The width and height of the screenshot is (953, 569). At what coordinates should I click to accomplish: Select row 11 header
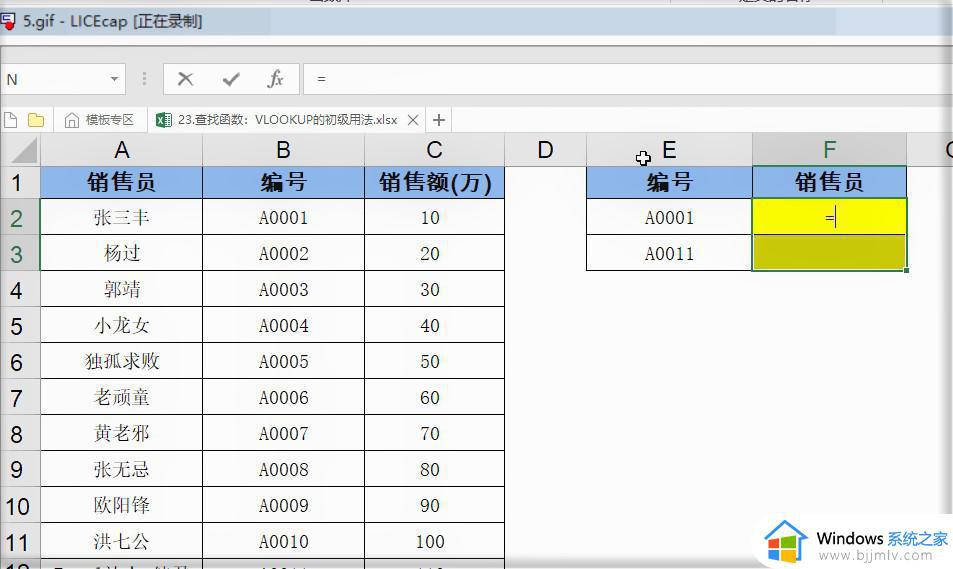[x=20, y=542]
